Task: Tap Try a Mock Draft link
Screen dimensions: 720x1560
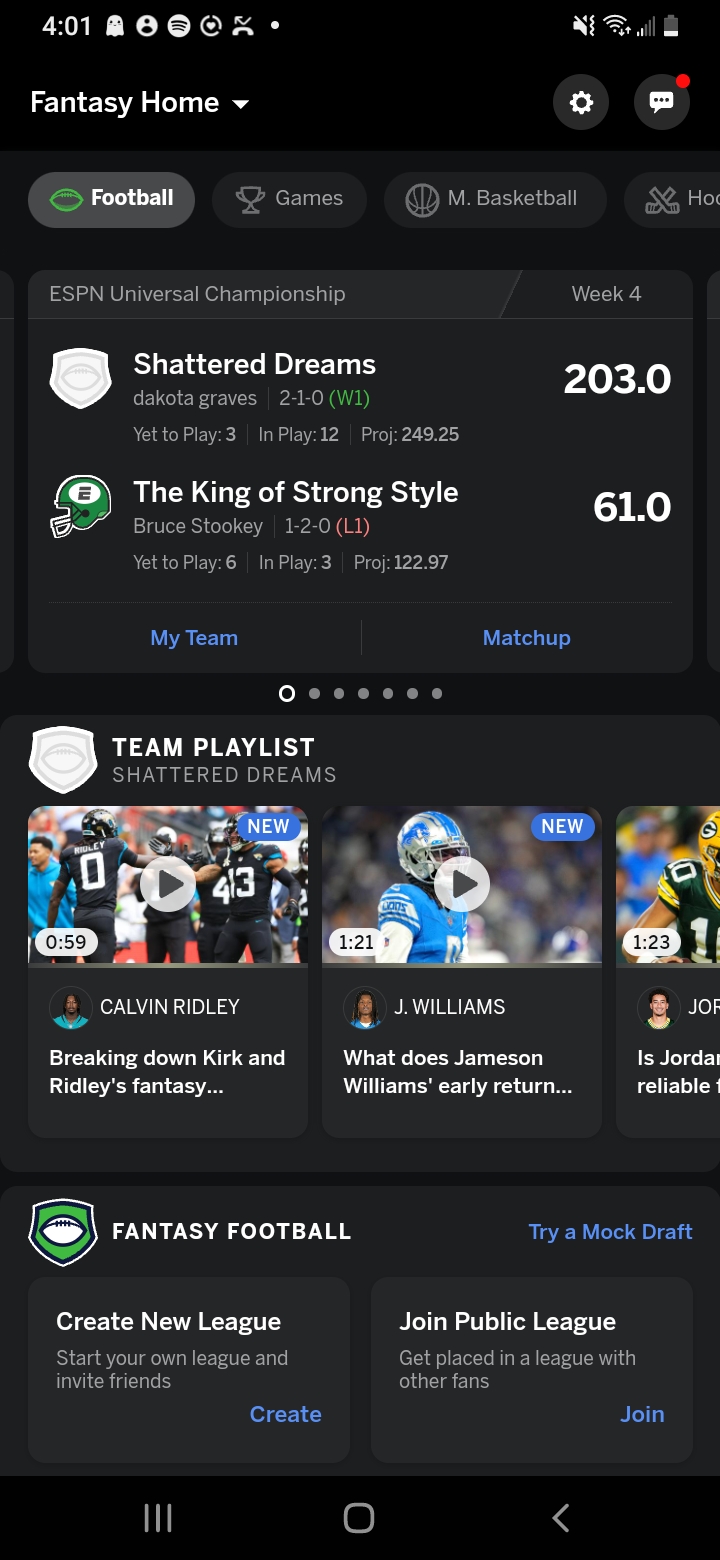Action: [x=610, y=1232]
